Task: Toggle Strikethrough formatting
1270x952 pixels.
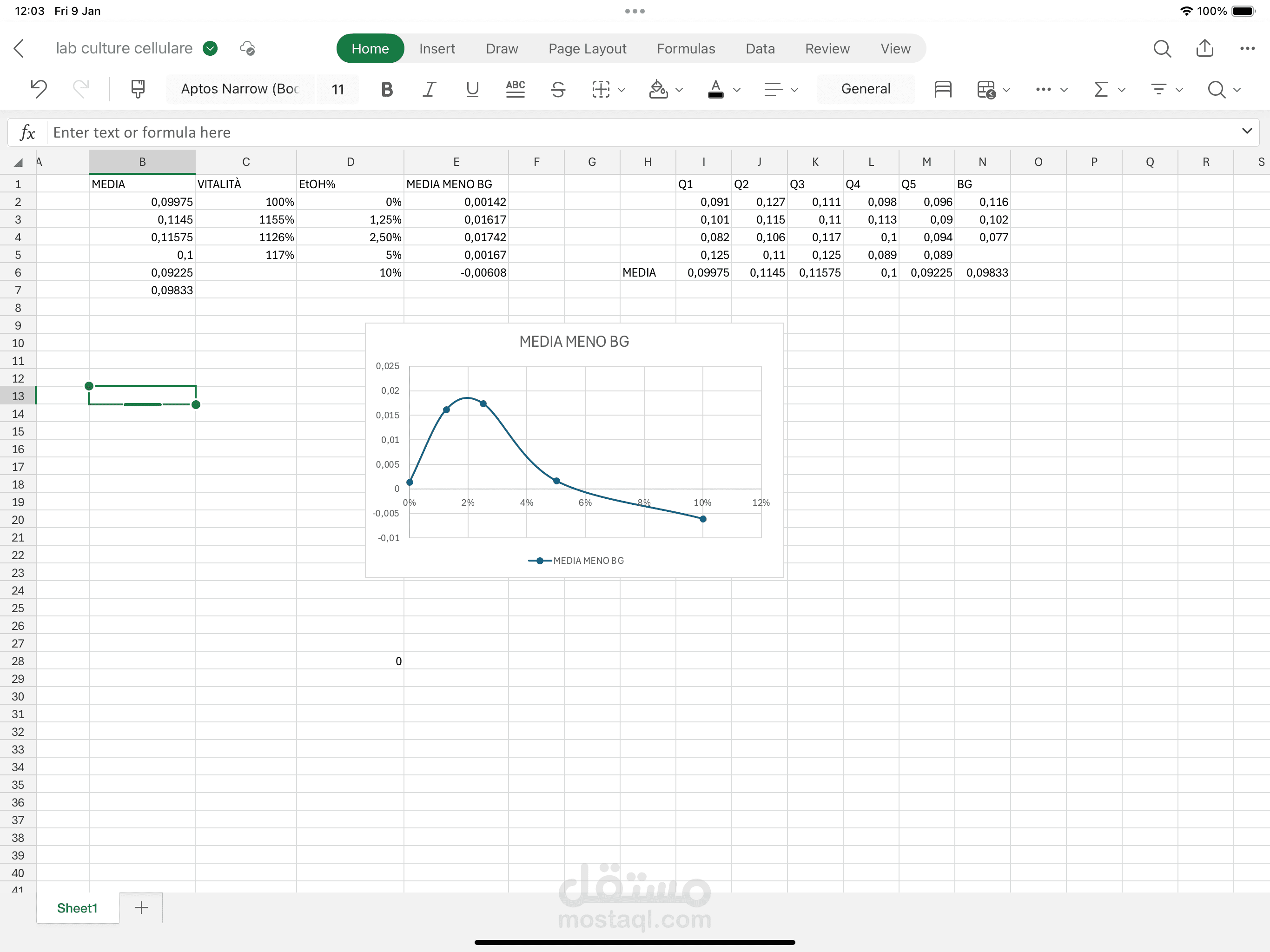Action: pyautogui.click(x=557, y=89)
